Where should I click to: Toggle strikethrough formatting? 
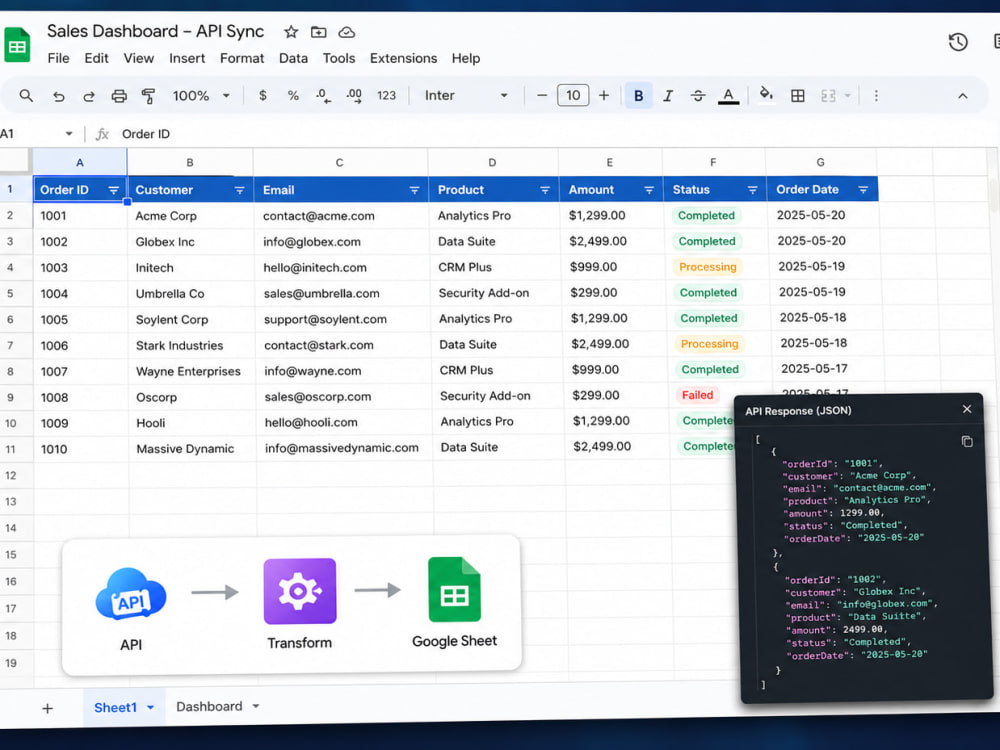point(698,96)
